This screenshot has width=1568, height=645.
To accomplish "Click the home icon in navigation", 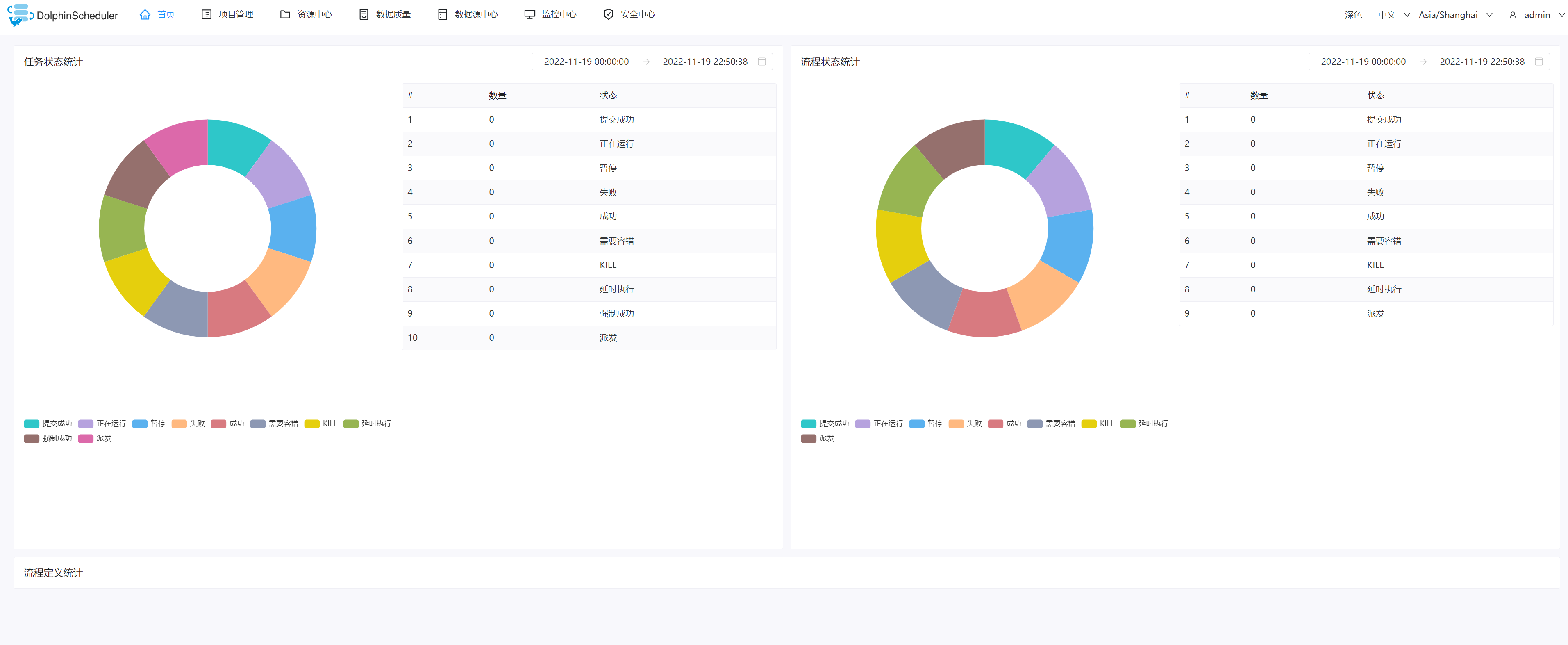I will [x=145, y=15].
